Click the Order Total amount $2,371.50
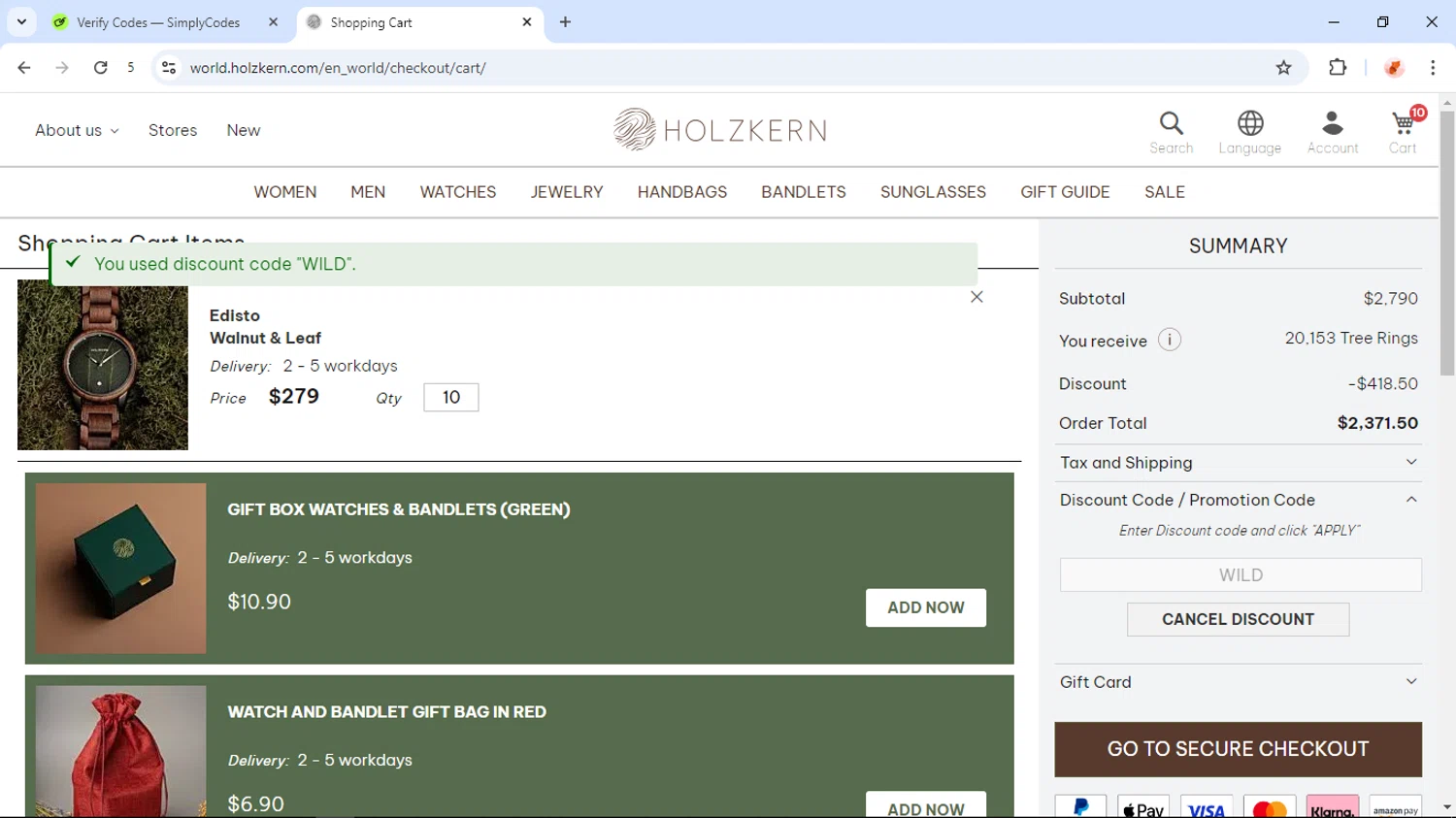The image size is (1456, 818). point(1377,423)
